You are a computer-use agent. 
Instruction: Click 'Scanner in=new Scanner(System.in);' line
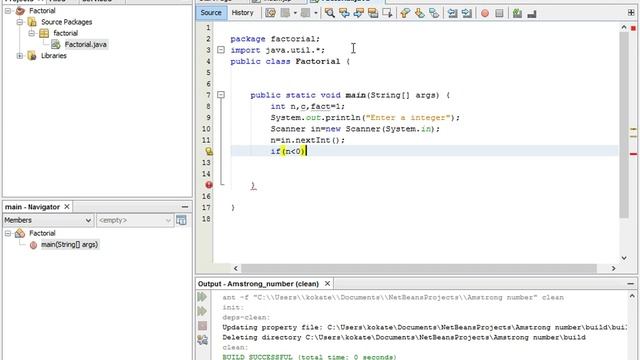coord(355,129)
